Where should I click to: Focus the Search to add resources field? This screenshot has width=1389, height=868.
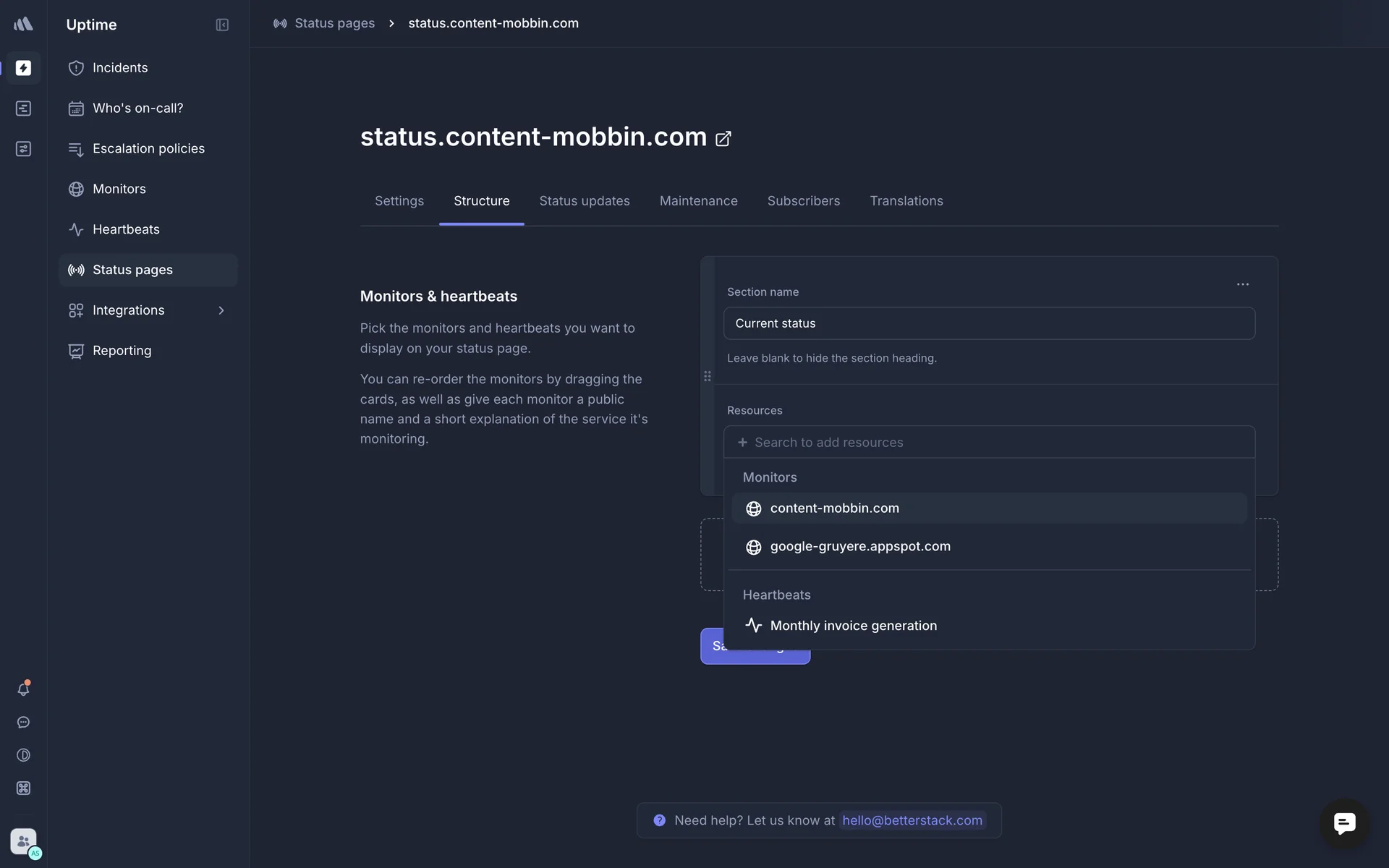pyautogui.click(x=988, y=443)
